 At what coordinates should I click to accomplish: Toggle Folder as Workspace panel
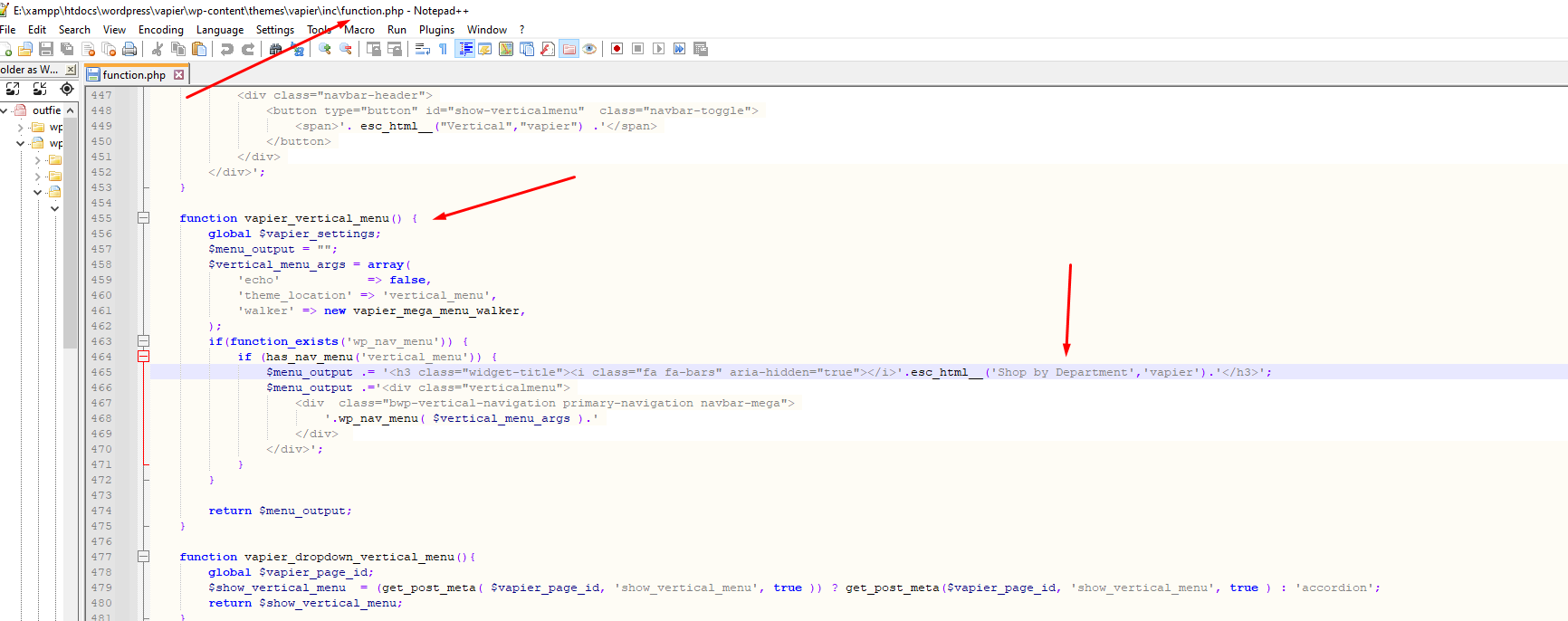click(x=569, y=49)
